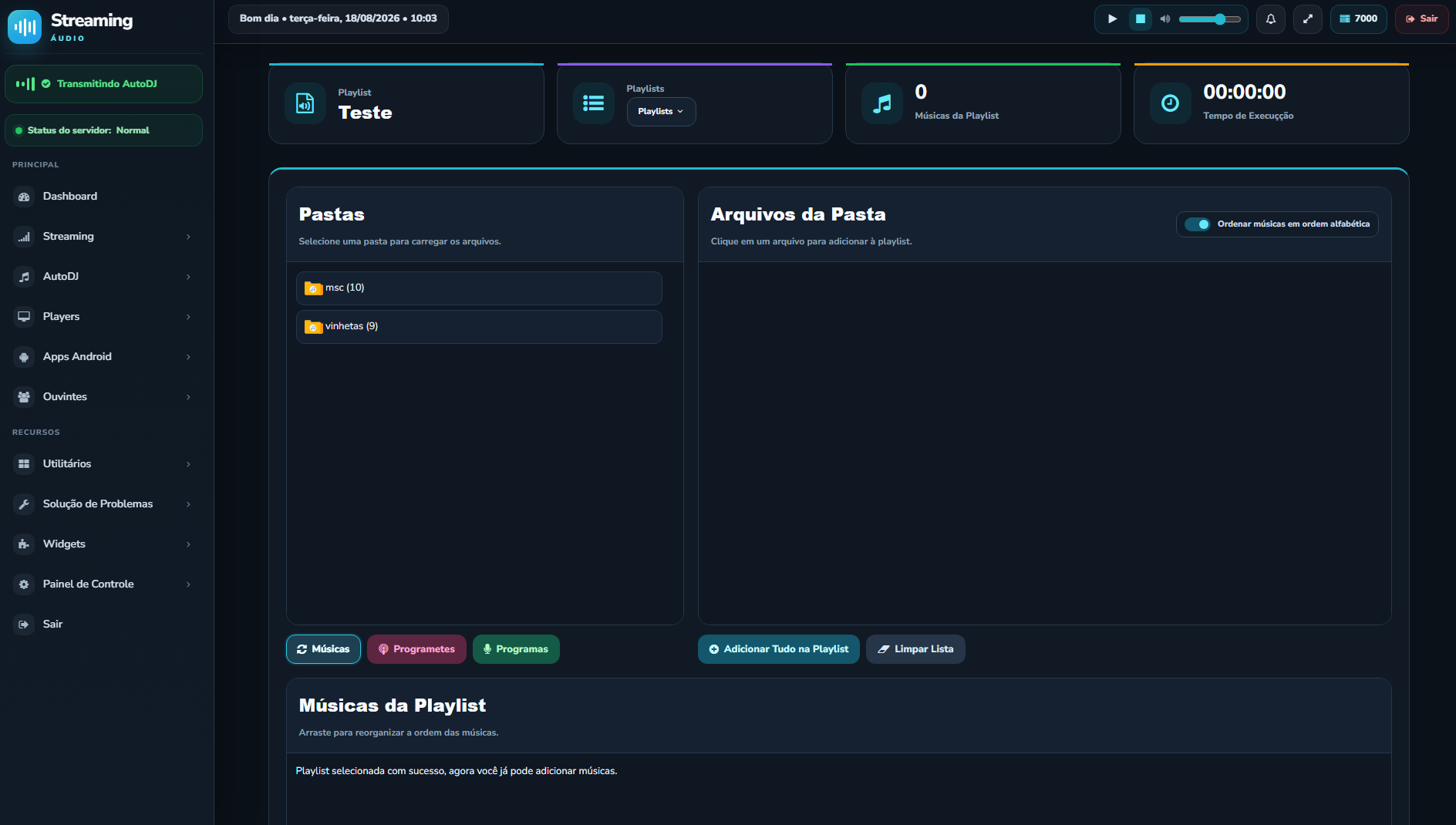Click the Solução de Problemas wrench icon
This screenshot has height=825, width=1456.
(x=24, y=504)
